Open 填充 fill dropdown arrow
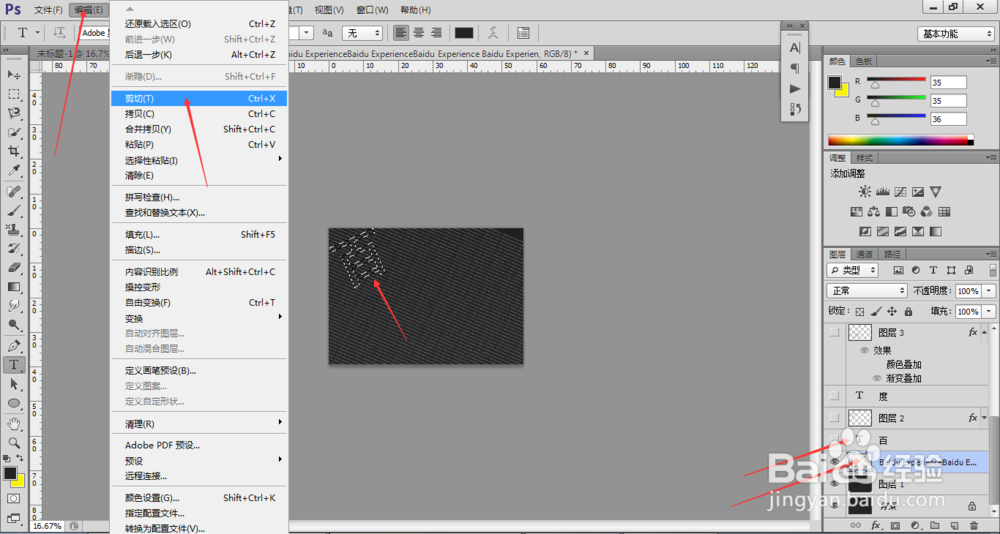 [x=989, y=311]
